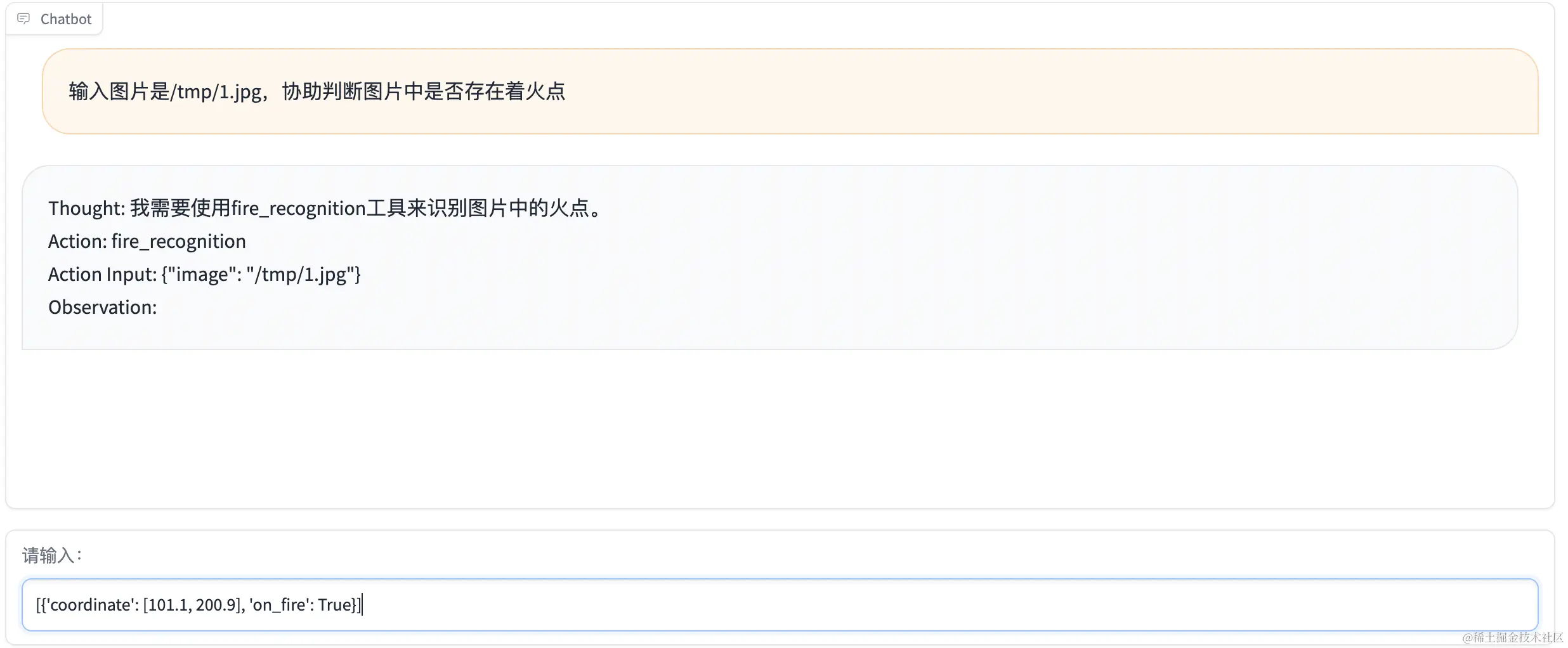Click the word Thought: in bot reply
1568x648 pixels.
coord(87,208)
